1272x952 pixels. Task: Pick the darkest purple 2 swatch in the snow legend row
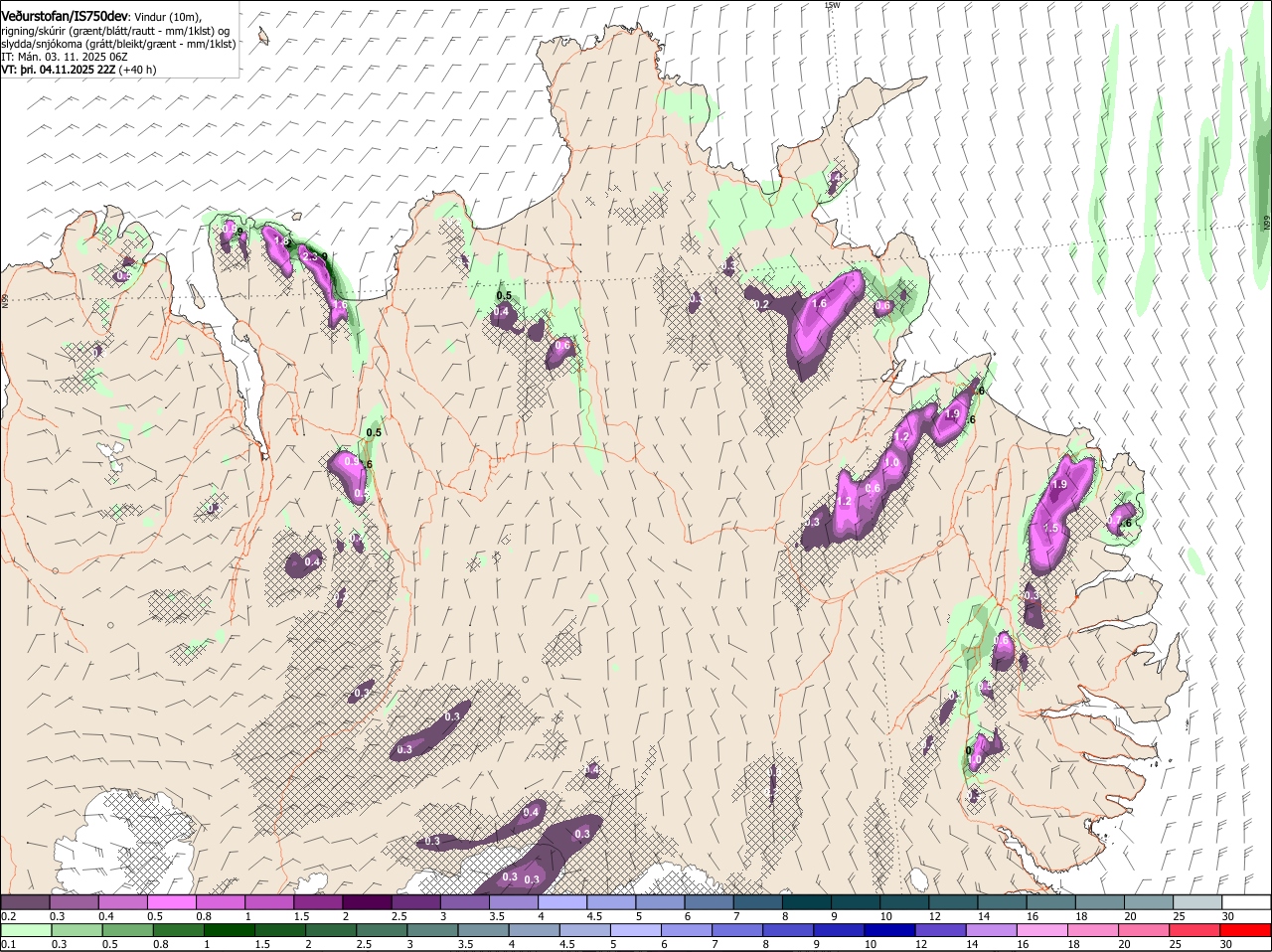point(367,901)
